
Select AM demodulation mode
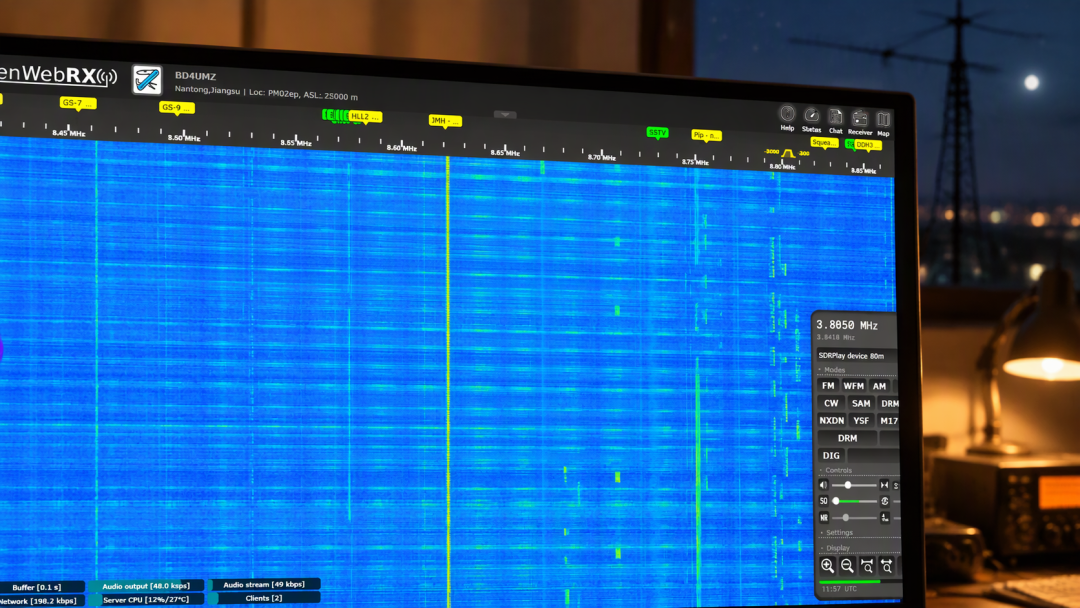(x=879, y=386)
